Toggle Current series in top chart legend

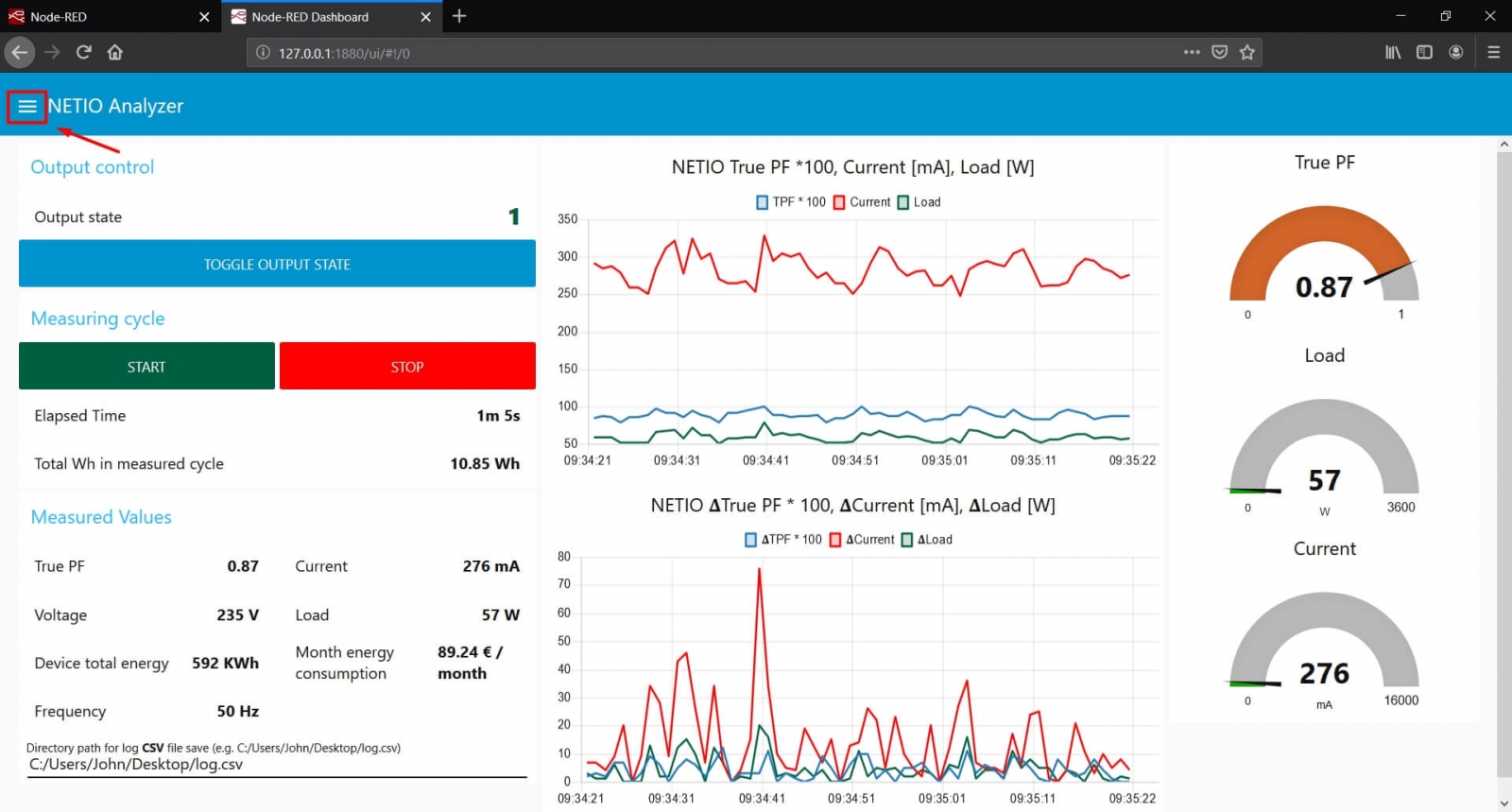point(862,202)
